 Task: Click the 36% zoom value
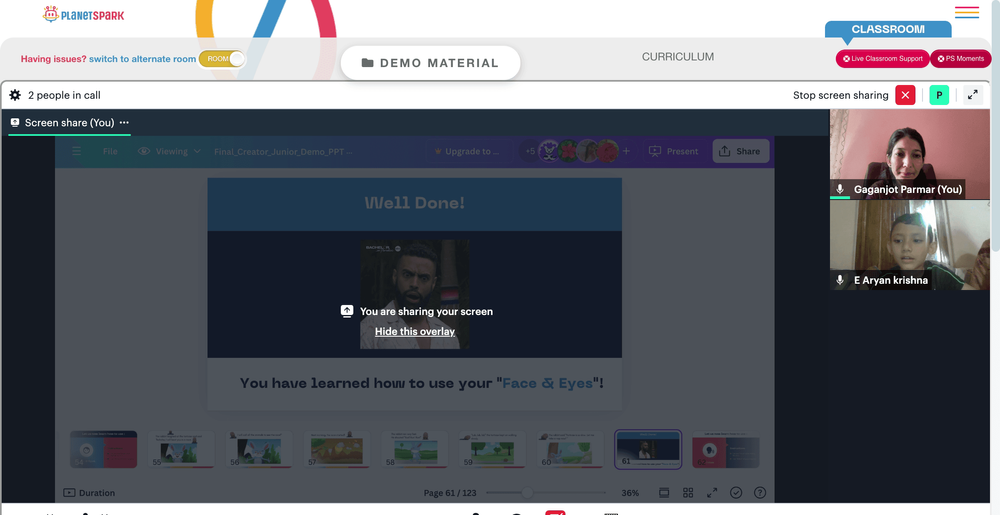click(x=630, y=493)
